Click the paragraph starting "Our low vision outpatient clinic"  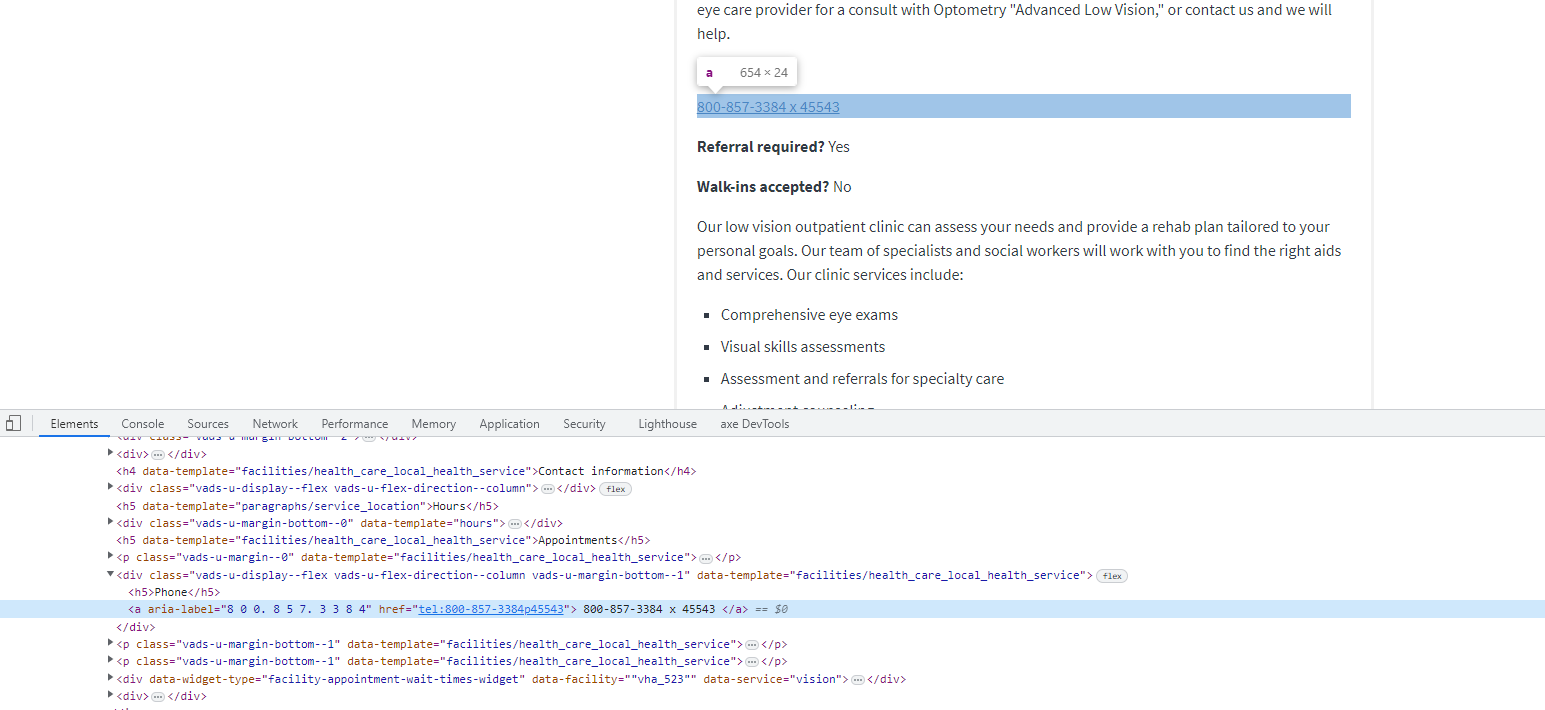1019,251
